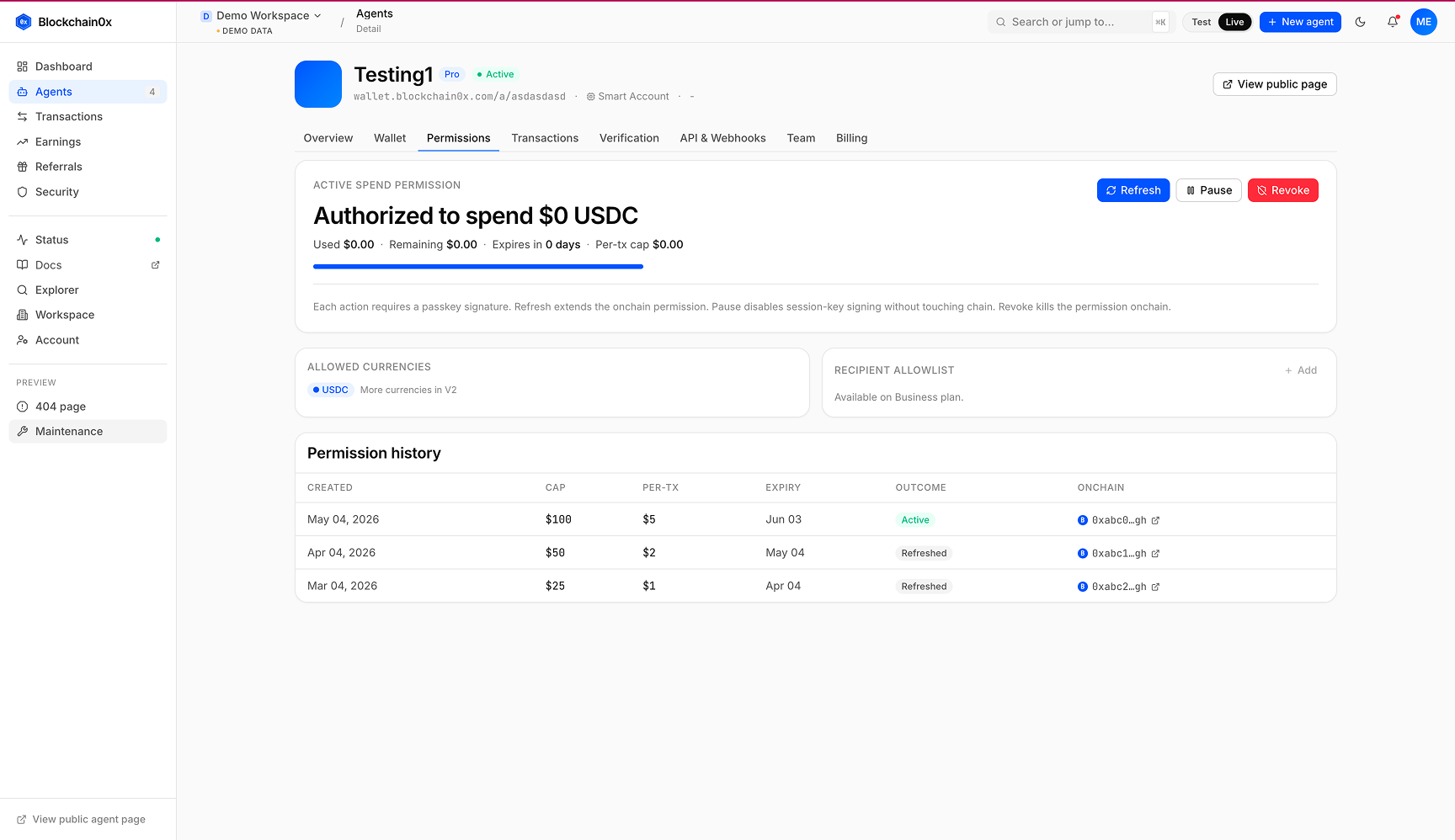The image size is (1455, 840).
Task: Click the Docs book icon
Action: tap(23, 265)
